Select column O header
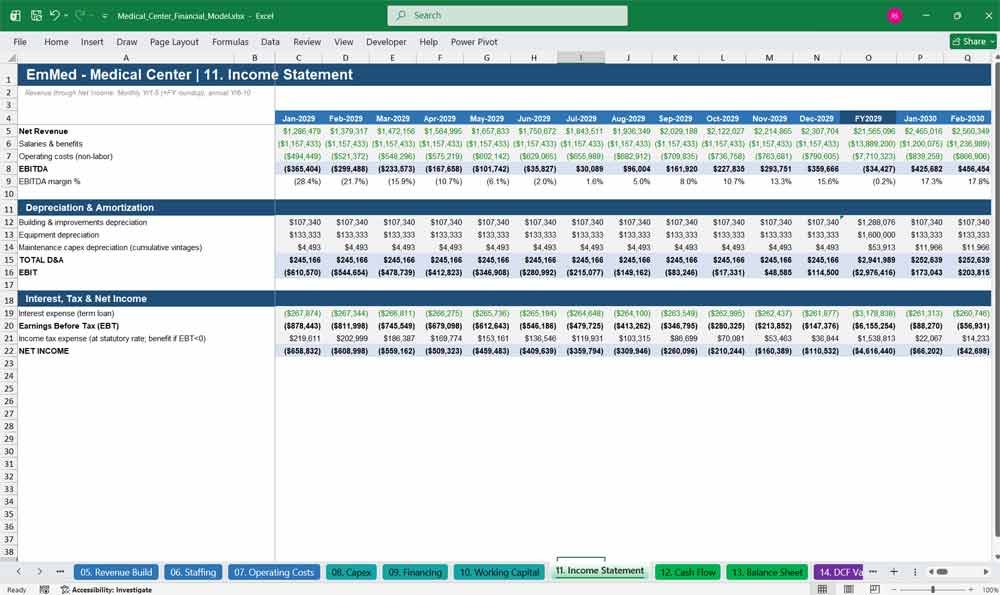Viewport: 1000px width, 595px height. coord(868,57)
